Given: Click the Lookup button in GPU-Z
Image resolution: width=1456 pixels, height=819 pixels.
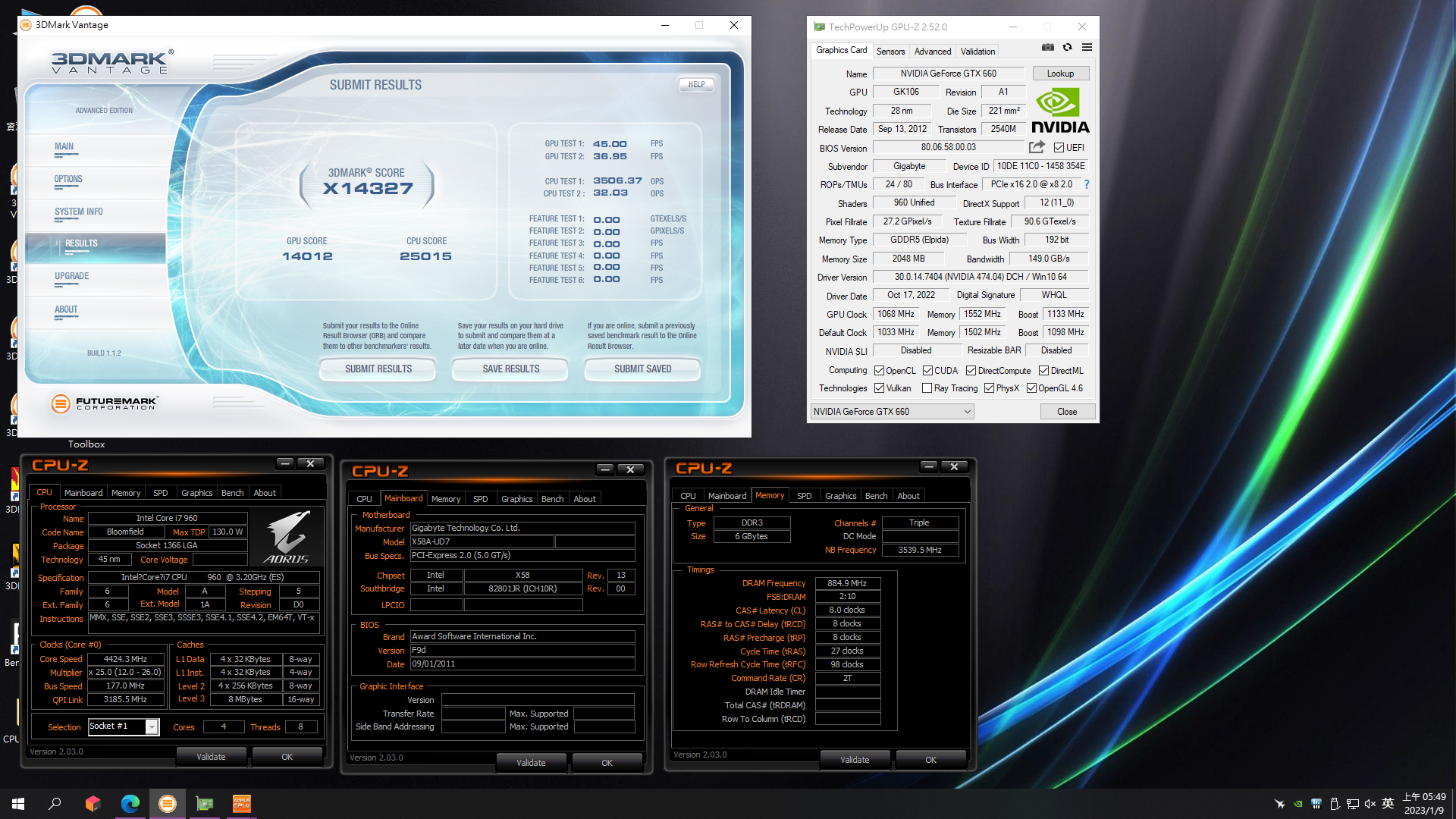Looking at the screenshot, I should [1060, 74].
